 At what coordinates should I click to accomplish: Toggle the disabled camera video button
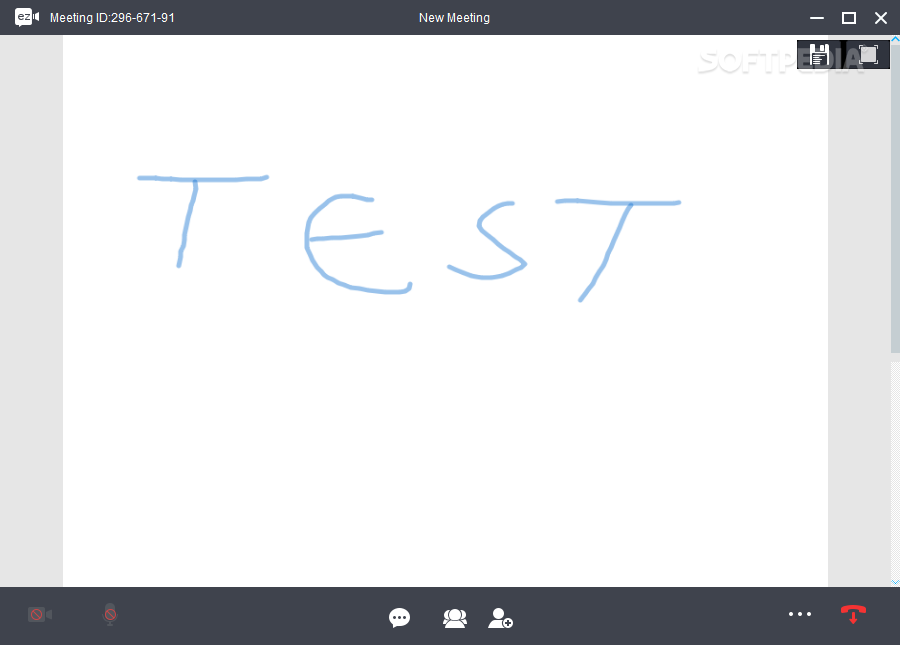40,615
